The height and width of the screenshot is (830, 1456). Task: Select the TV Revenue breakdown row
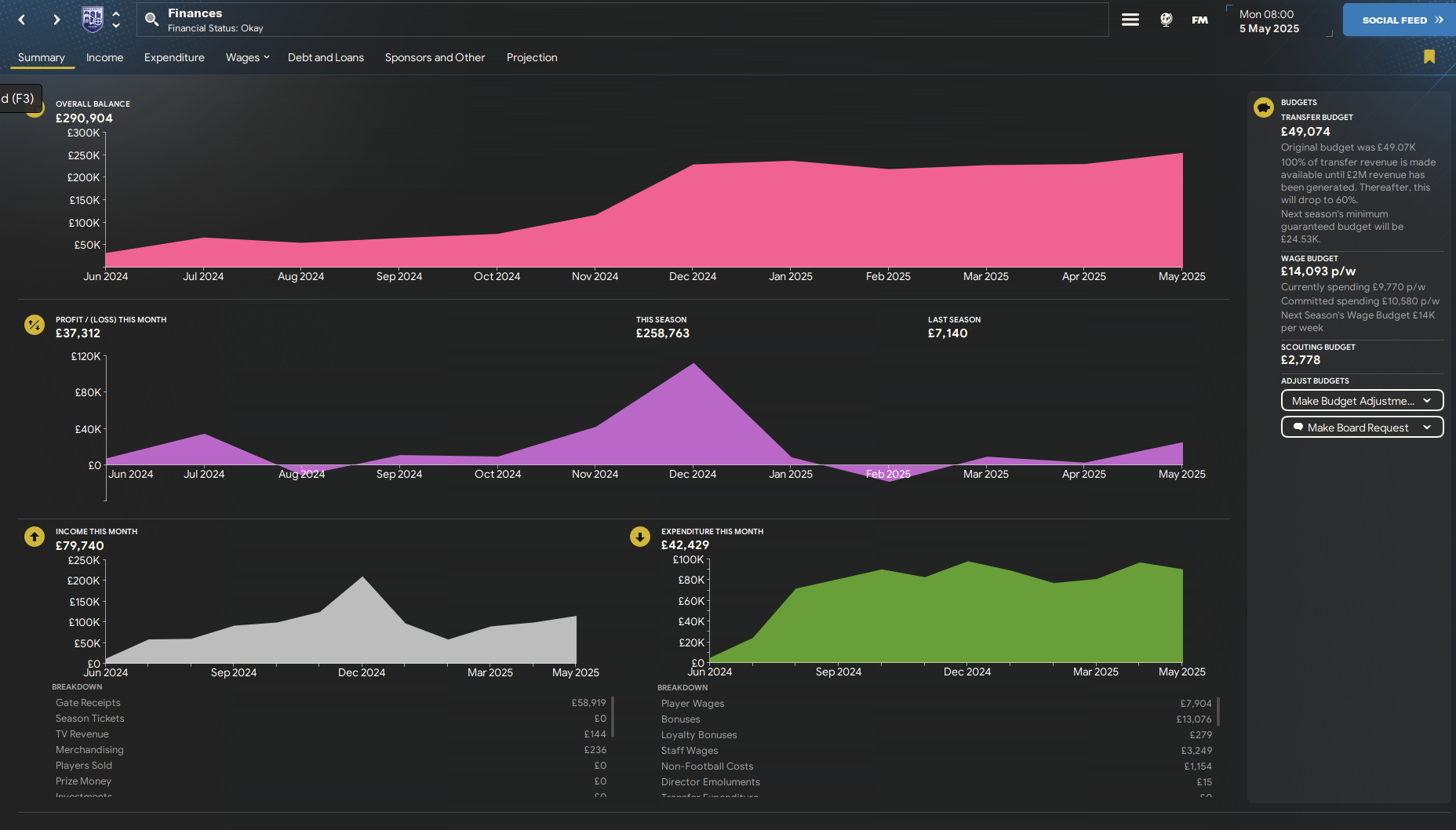[x=331, y=734]
